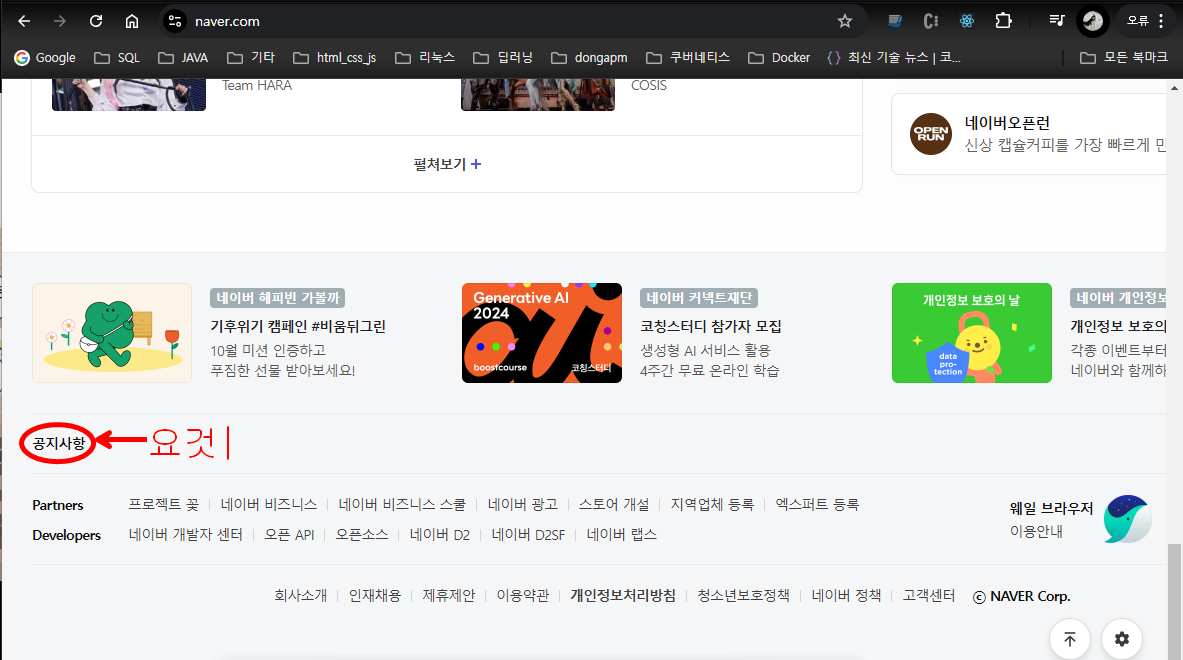The height and width of the screenshot is (660, 1183).
Task: Open the 제휴제안 footer link
Action: [x=448, y=595]
